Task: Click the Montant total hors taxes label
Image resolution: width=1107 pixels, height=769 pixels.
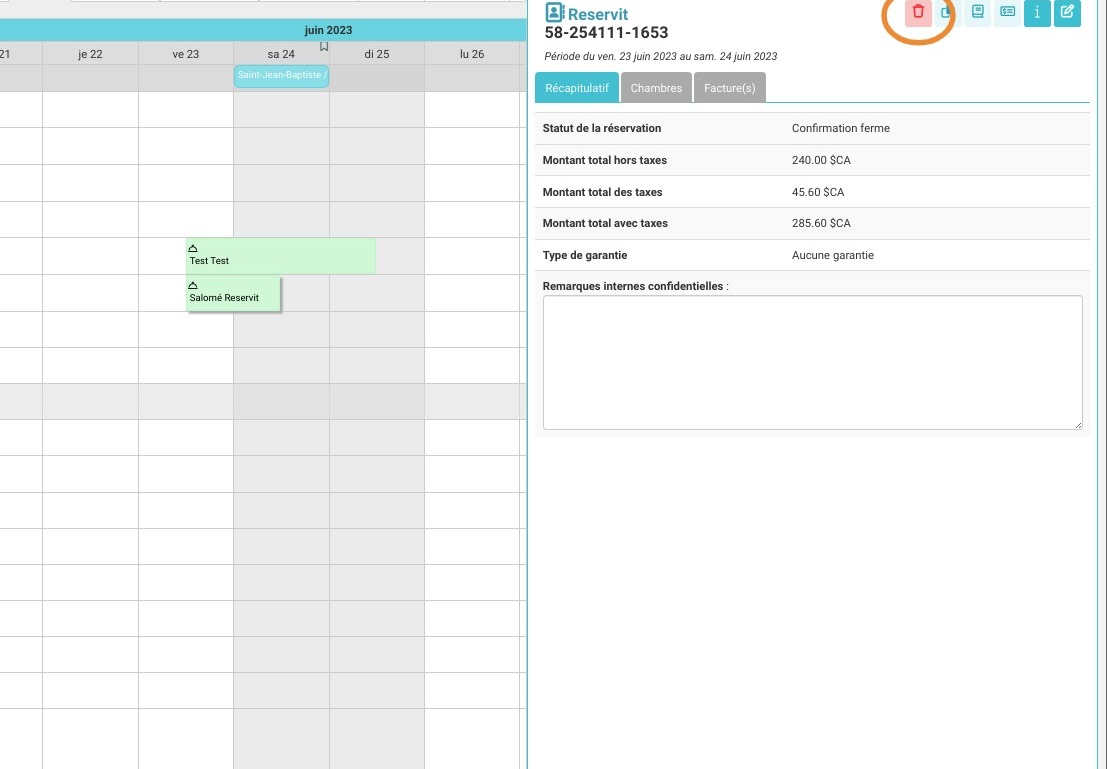Action: (x=604, y=160)
